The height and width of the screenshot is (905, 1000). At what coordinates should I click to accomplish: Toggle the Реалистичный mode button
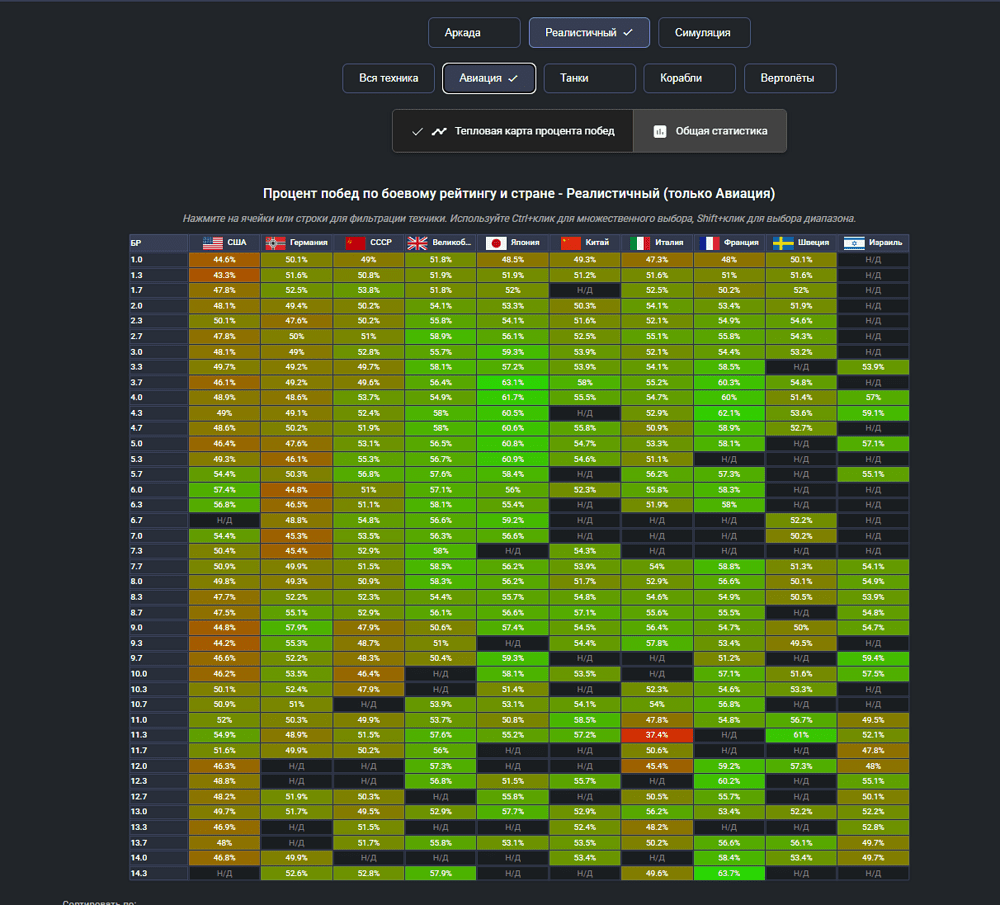[x=589, y=32]
